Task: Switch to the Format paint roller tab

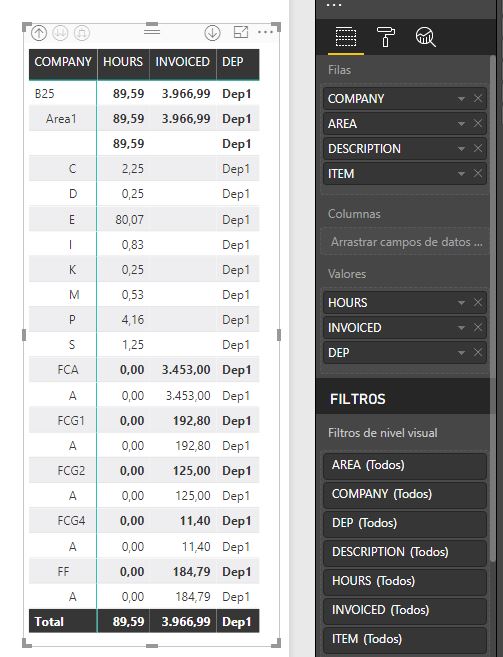Action: pyautogui.click(x=386, y=37)
